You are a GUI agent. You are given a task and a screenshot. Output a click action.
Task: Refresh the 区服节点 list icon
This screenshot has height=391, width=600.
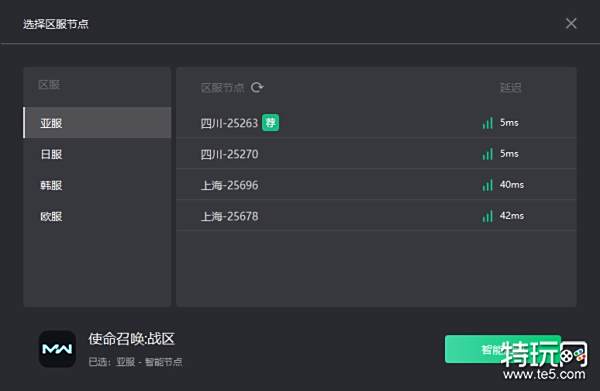(257, 88)
